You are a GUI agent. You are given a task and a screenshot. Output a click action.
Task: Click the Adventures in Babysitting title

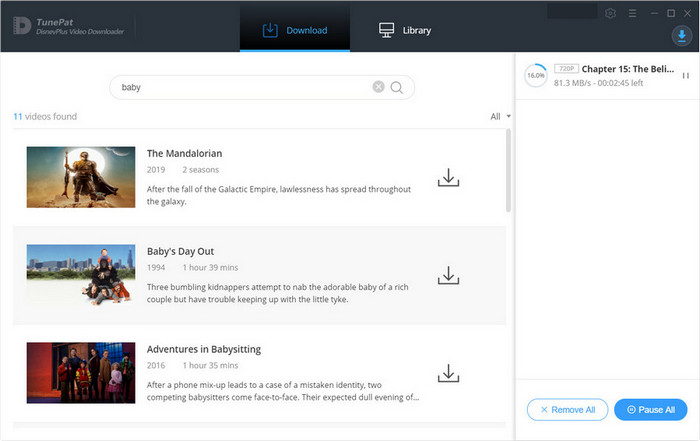pyautogui.click(x=204, y=349)
